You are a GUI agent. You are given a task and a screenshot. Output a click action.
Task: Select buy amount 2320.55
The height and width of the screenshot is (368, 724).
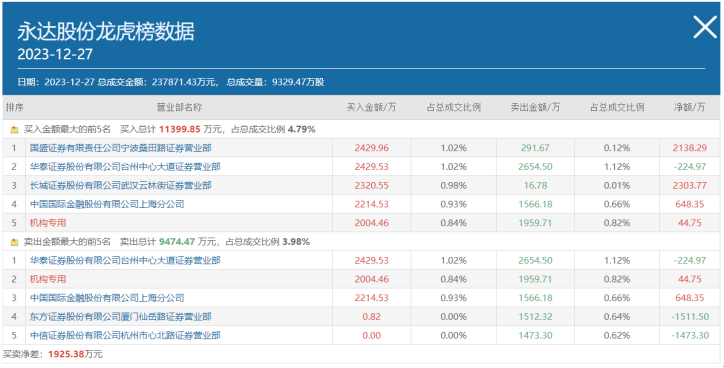[x=372, y=185]
